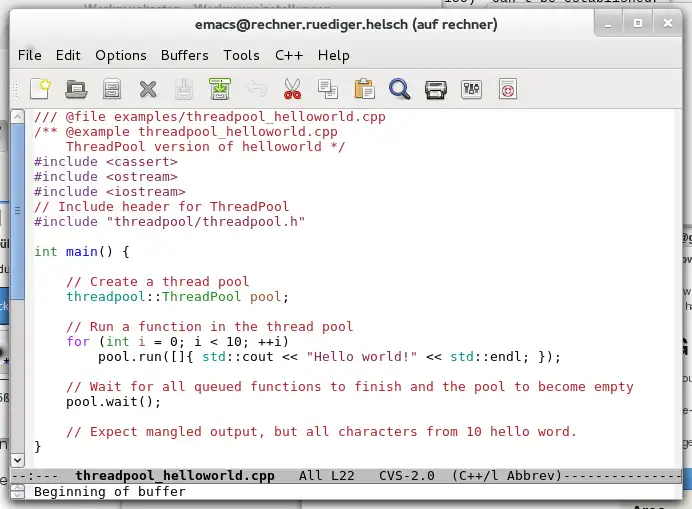Save buffer as with the green arrow icon
This screenshot has width=692, height=509.
220,89
